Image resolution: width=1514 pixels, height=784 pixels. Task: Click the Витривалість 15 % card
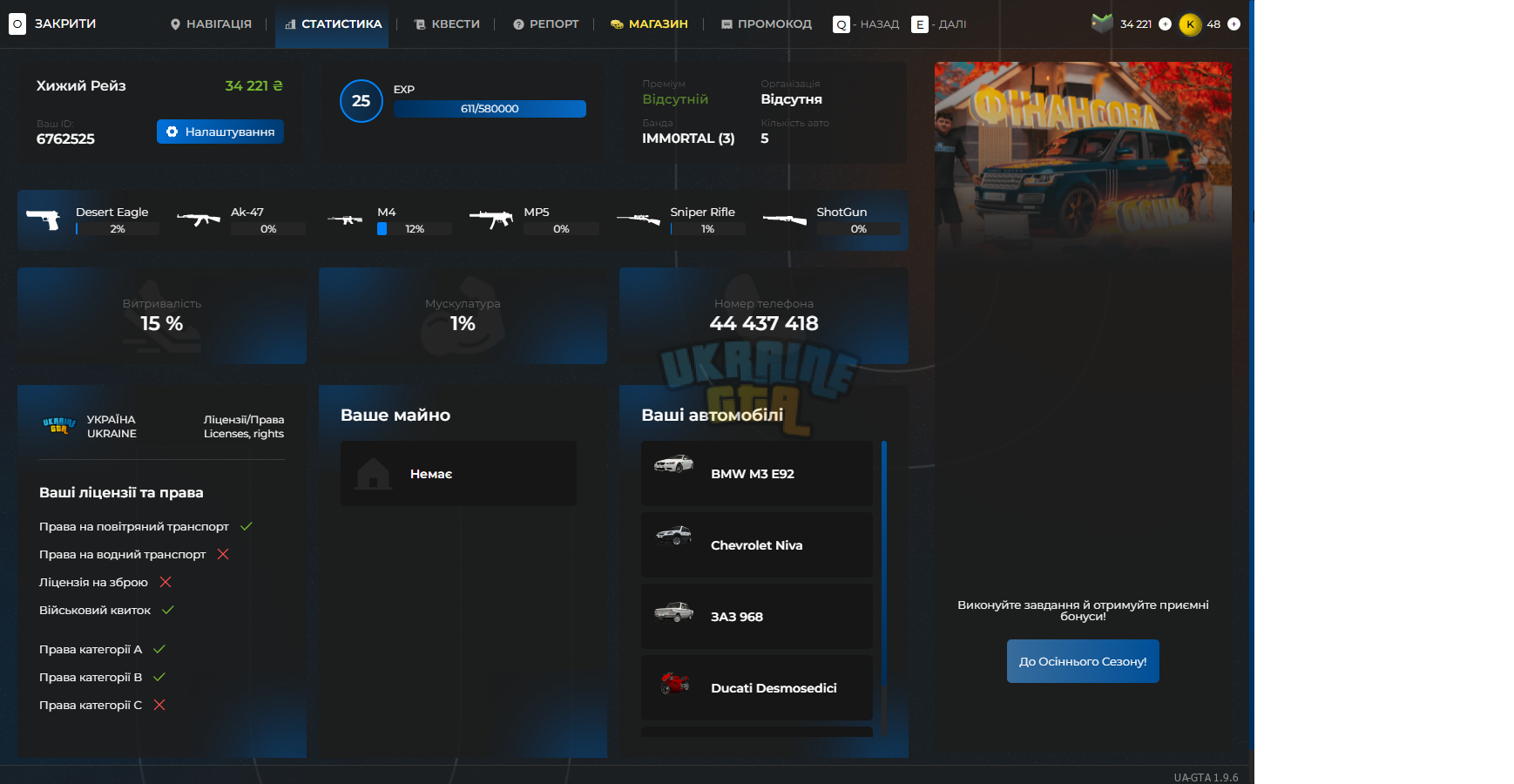click(162, 315)
